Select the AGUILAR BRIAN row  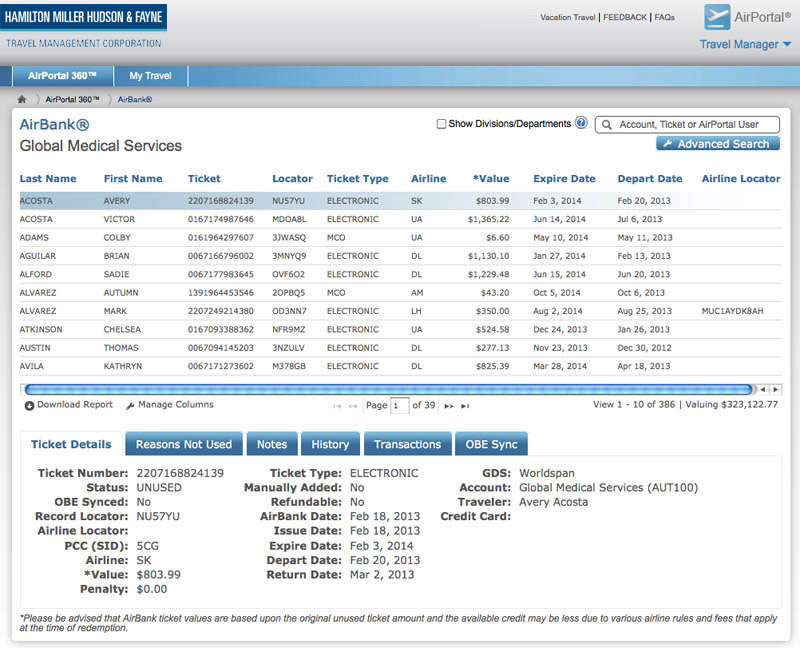pyautogui.click(x=401, y=256)
